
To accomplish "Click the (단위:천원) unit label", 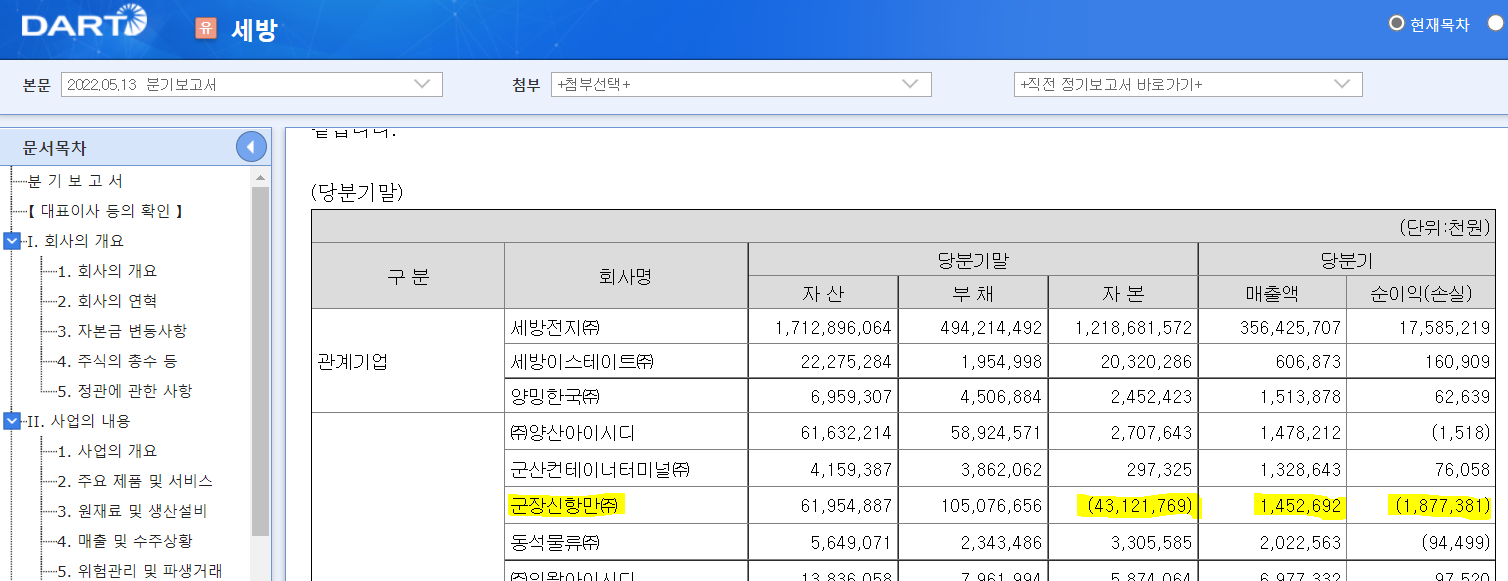I will click(x=1445, y=227).
